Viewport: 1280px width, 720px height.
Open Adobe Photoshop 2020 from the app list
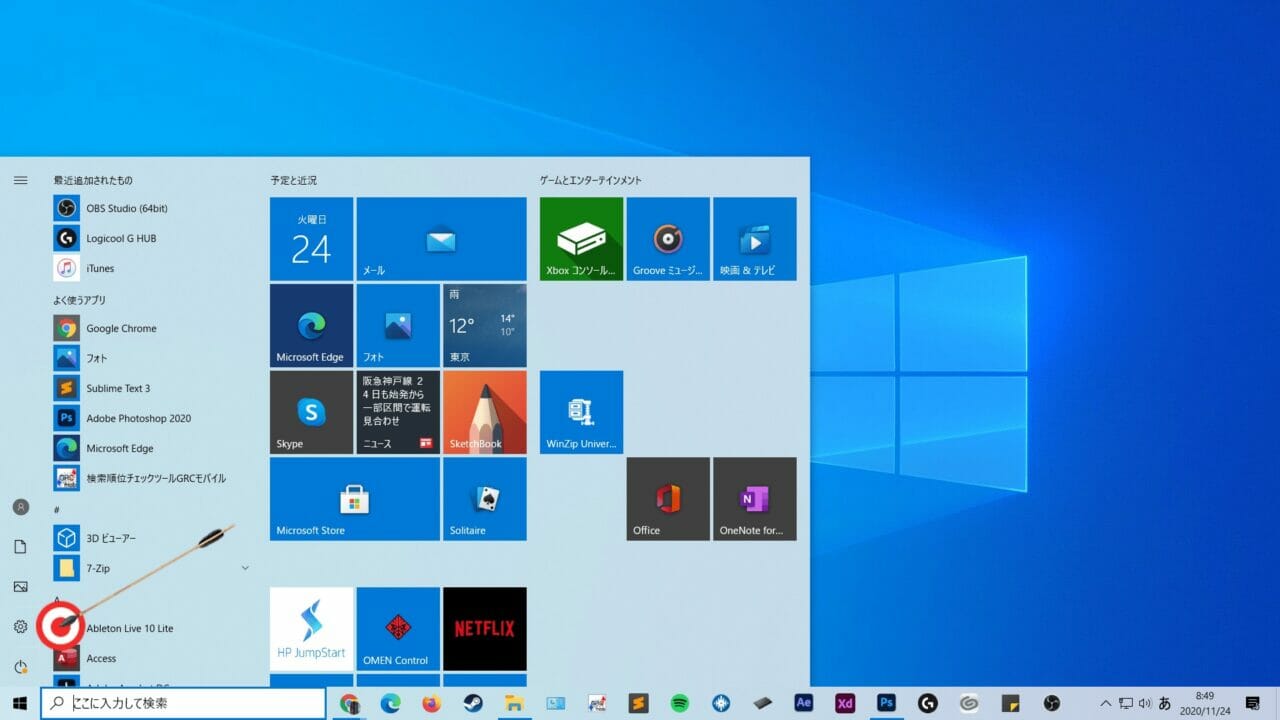click(x=150, y=418)
